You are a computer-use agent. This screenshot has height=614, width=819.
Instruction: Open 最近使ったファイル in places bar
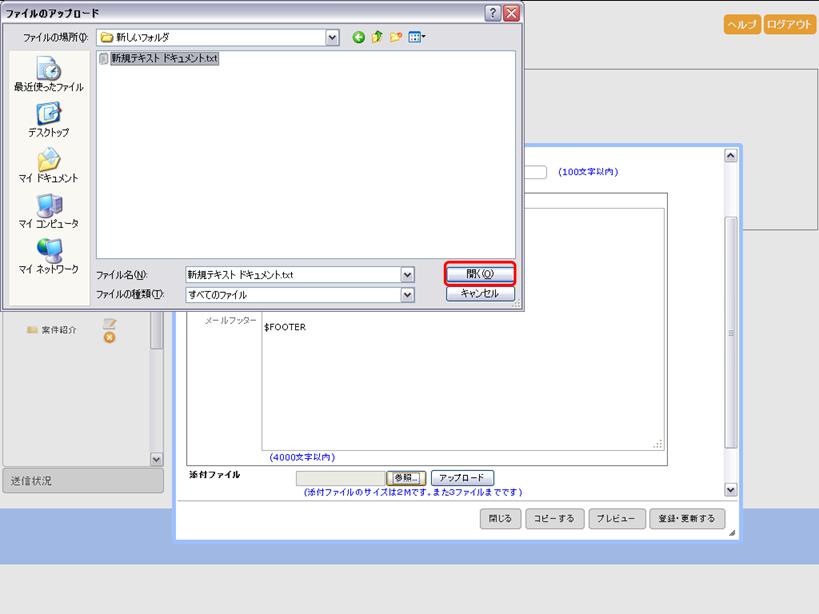click(x=48, y=75)
